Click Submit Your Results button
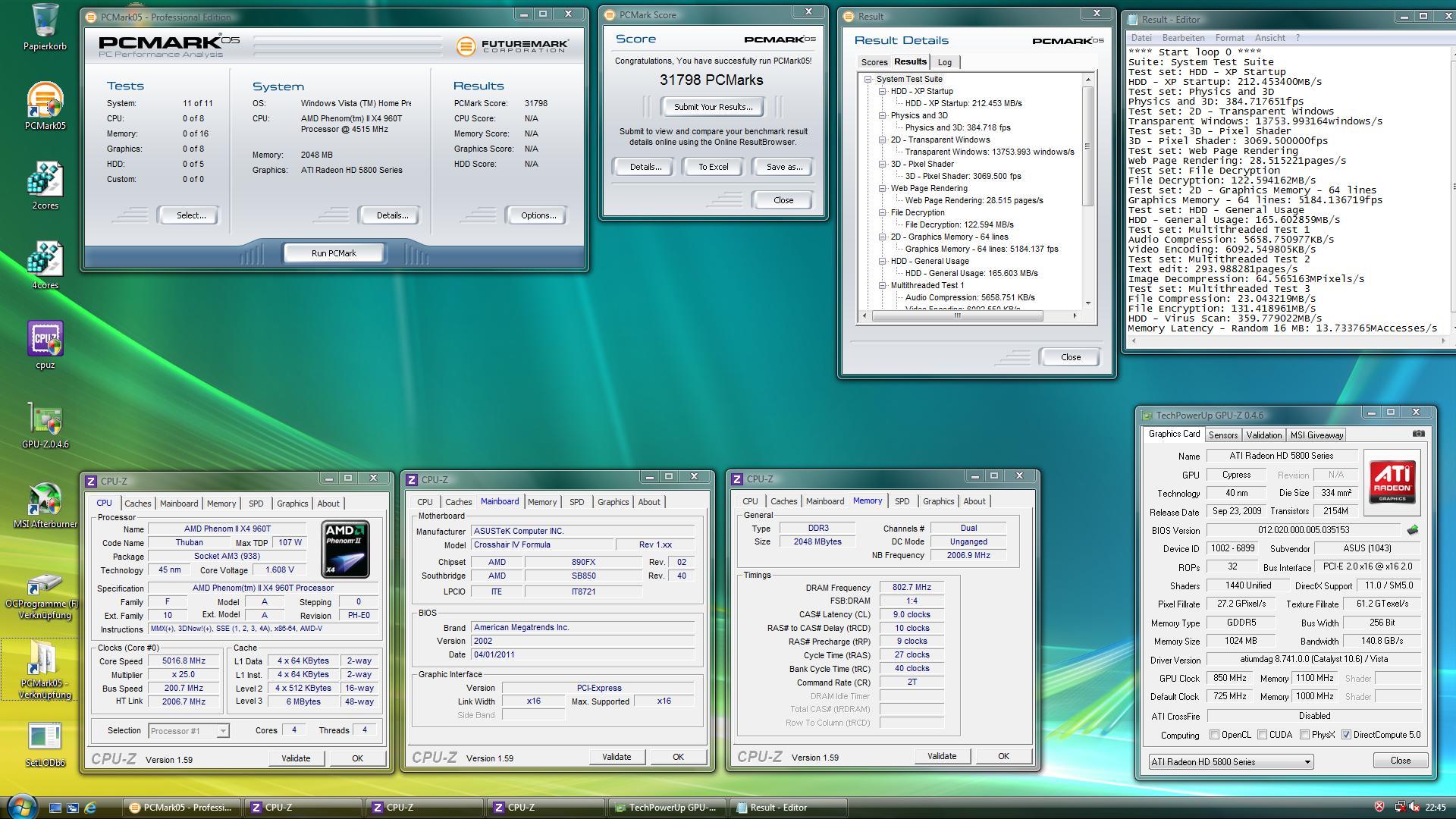This screenshot has height=819, width=1456. [713, 107]
